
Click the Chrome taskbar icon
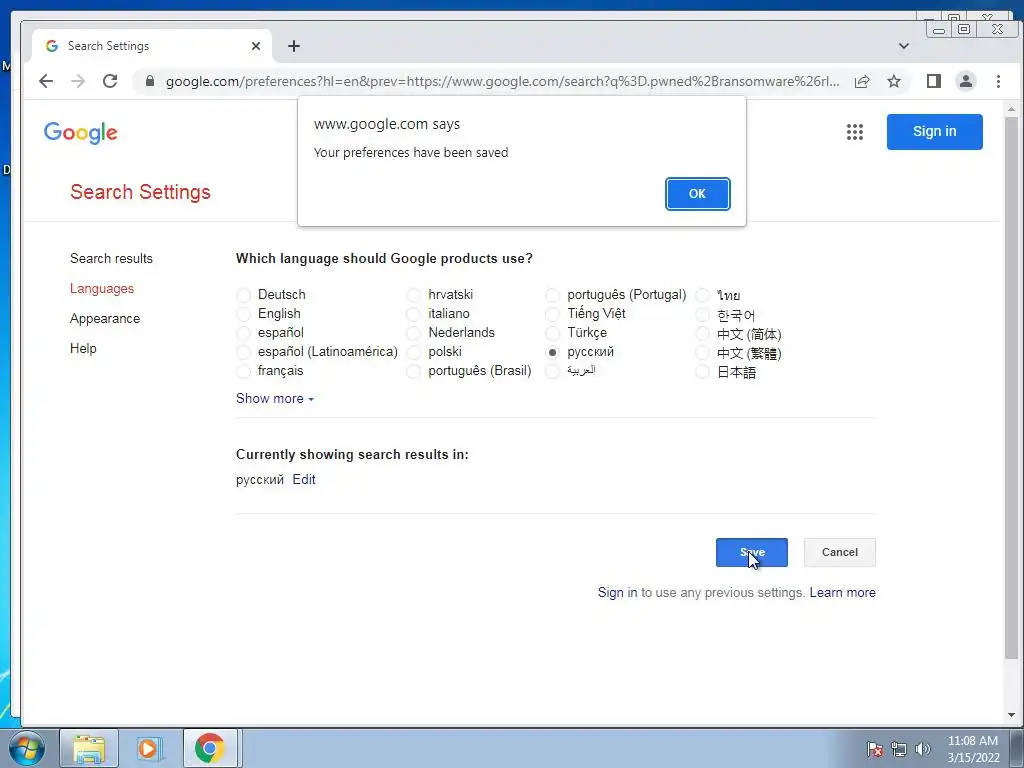pos(210,748)
